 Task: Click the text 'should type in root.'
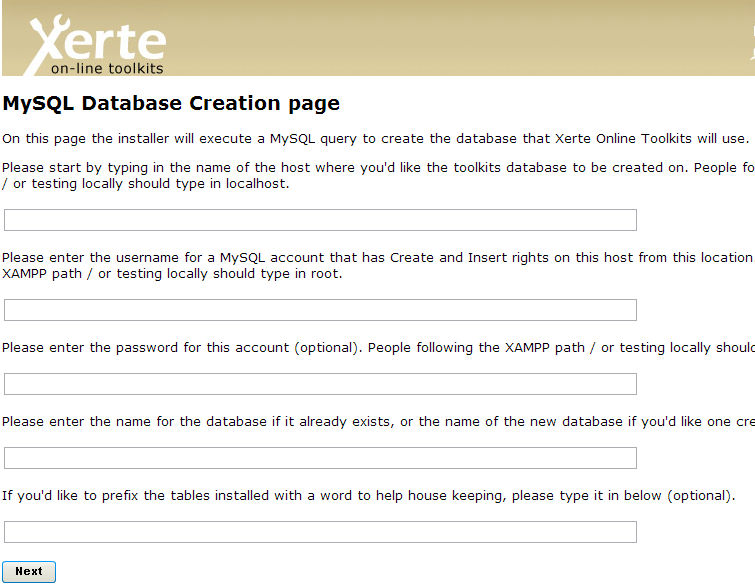[x=277, y=274]
